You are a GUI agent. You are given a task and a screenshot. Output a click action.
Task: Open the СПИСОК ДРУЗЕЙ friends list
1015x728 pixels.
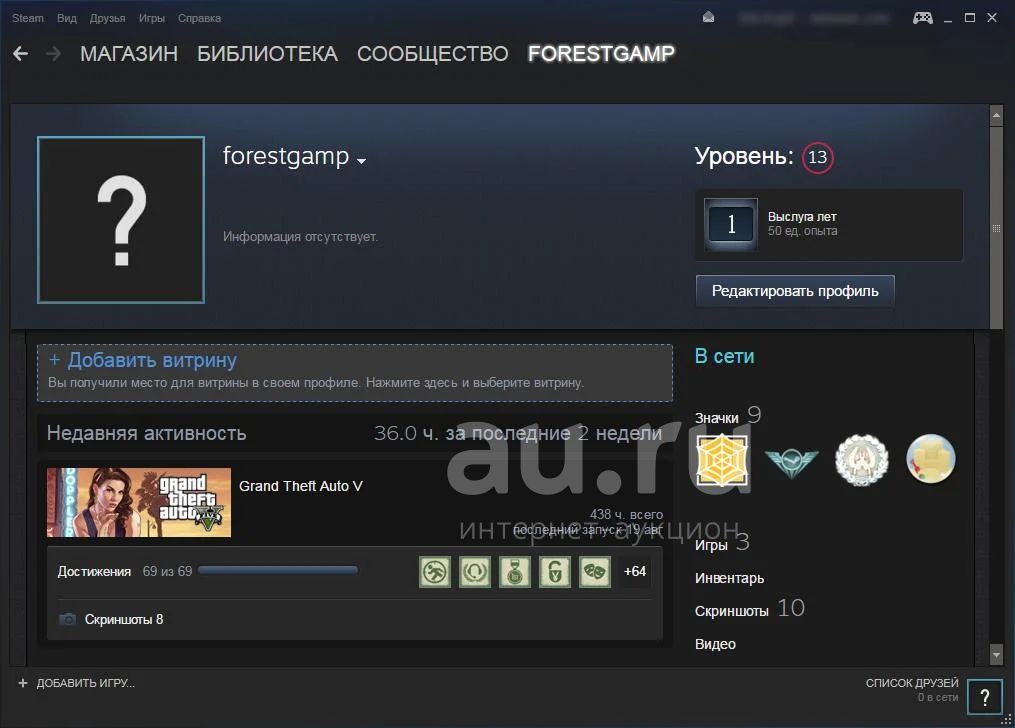(912, 683)
